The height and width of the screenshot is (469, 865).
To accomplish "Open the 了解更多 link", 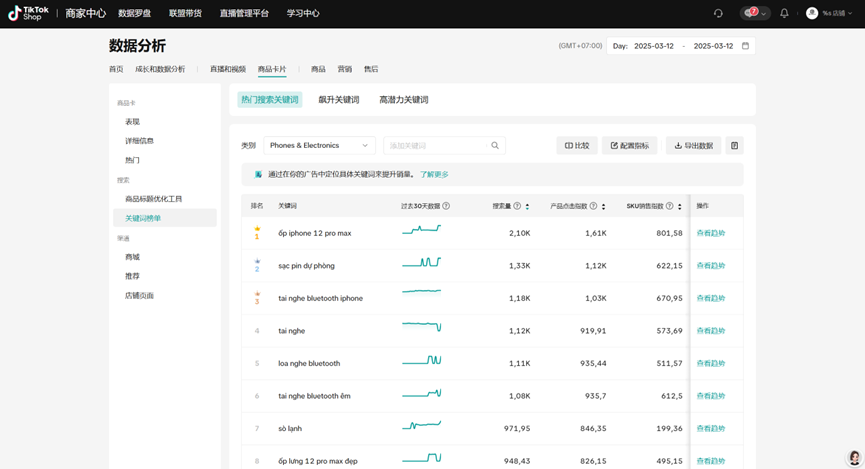I will pos(434,174).
